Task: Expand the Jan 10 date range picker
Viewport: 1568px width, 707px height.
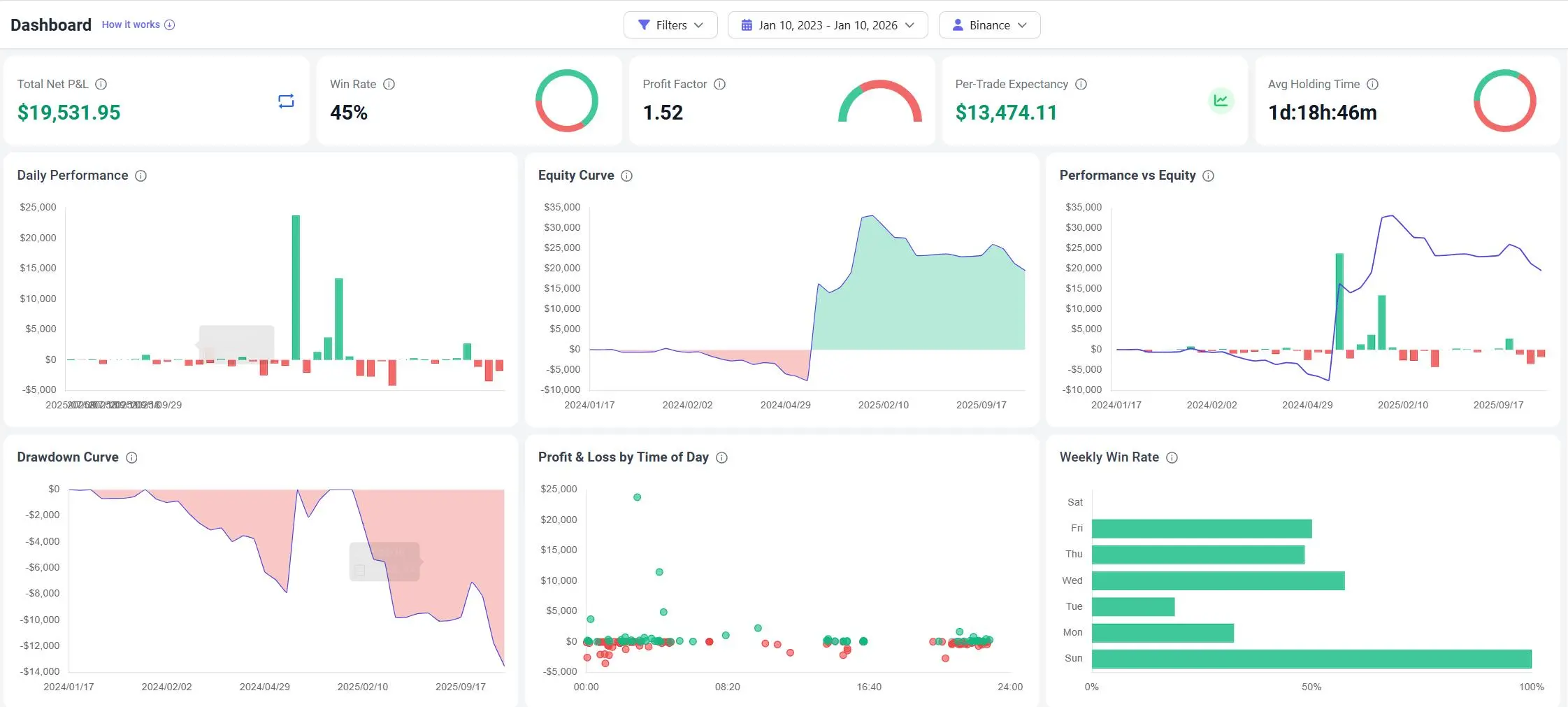Action: coord(827,24)
